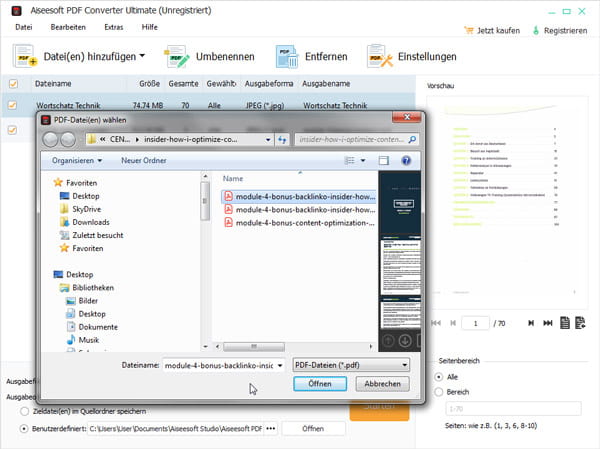Click the single page document icon

point(565,323)
